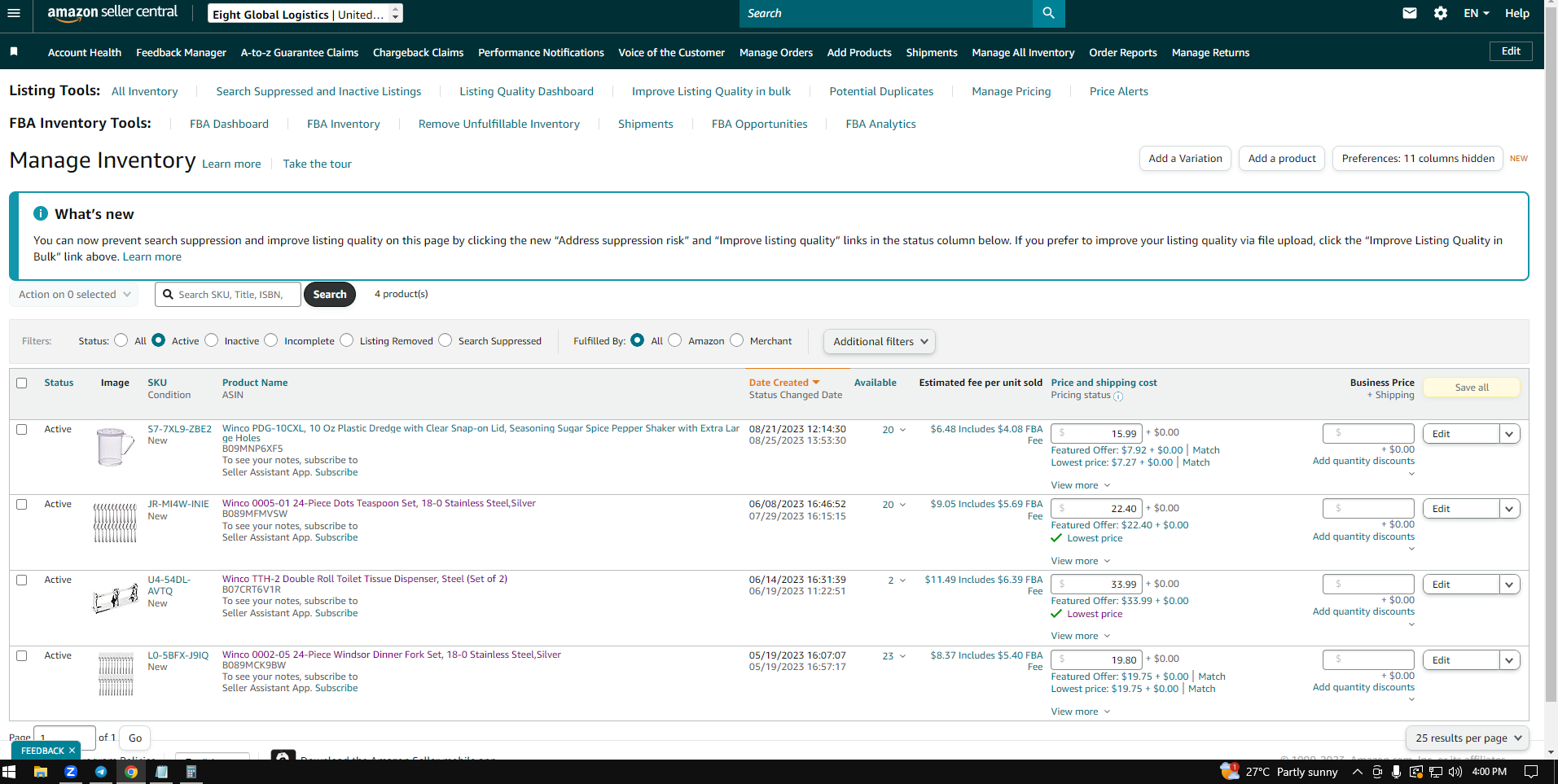Viewport: 1558px width, 784px height.
Task: Close the FEEDBACK tab with X
Action: coord(72,751)
